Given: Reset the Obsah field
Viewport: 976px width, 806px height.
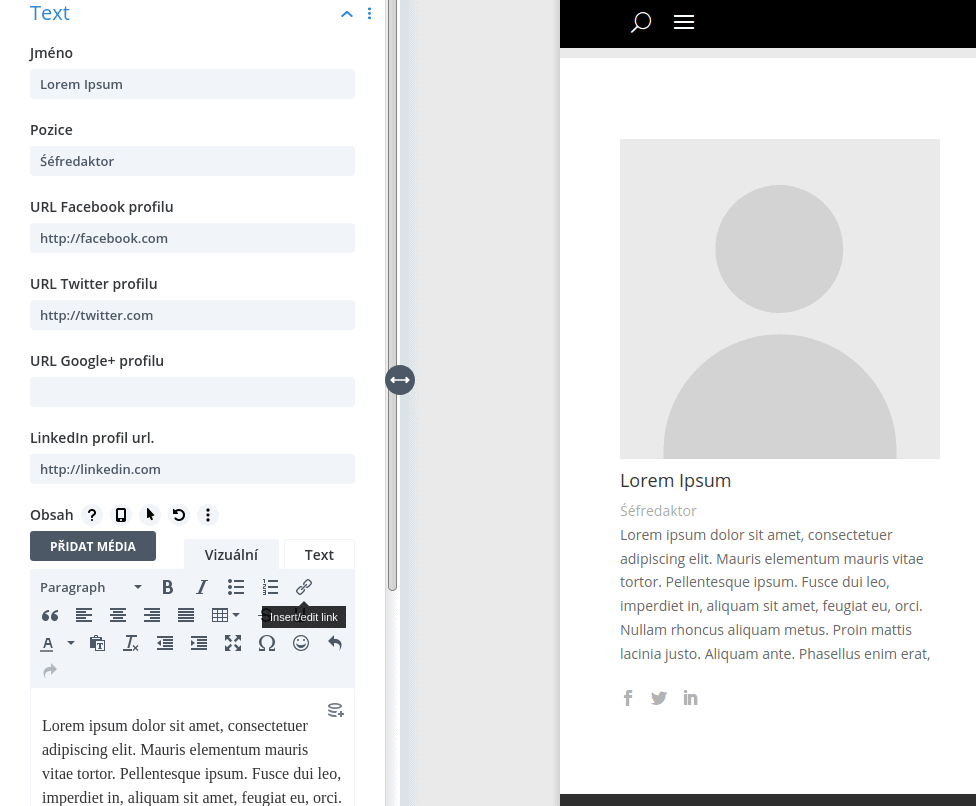Looking at the screenshot, I should click(179, 515).
